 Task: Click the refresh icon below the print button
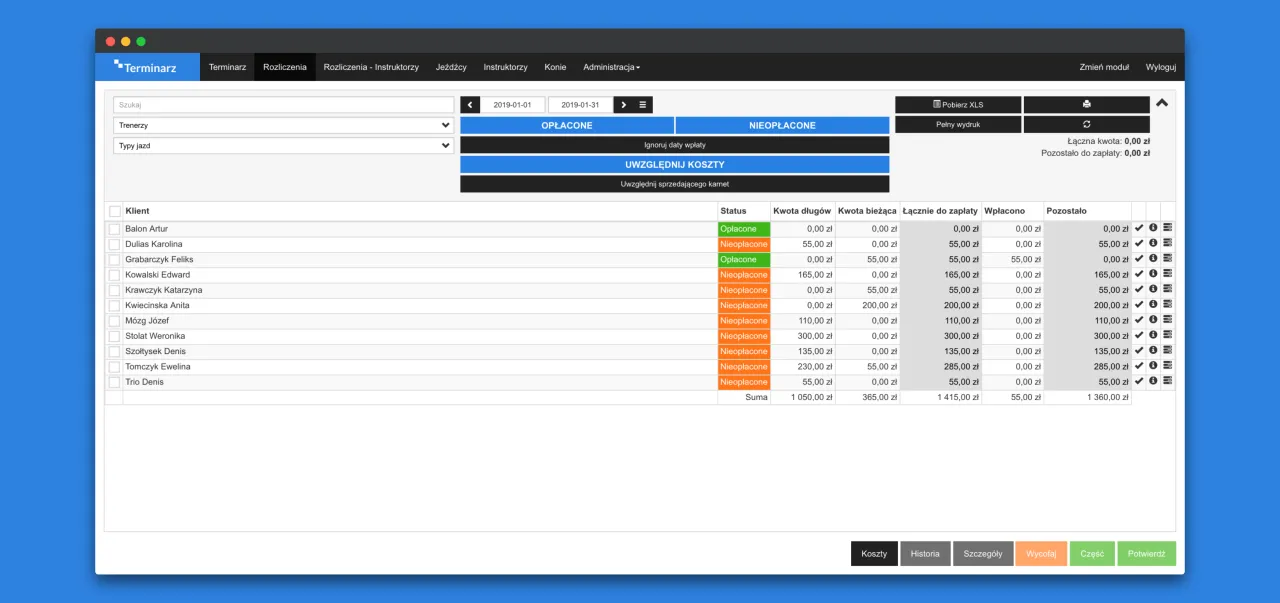coord(1085,124)
